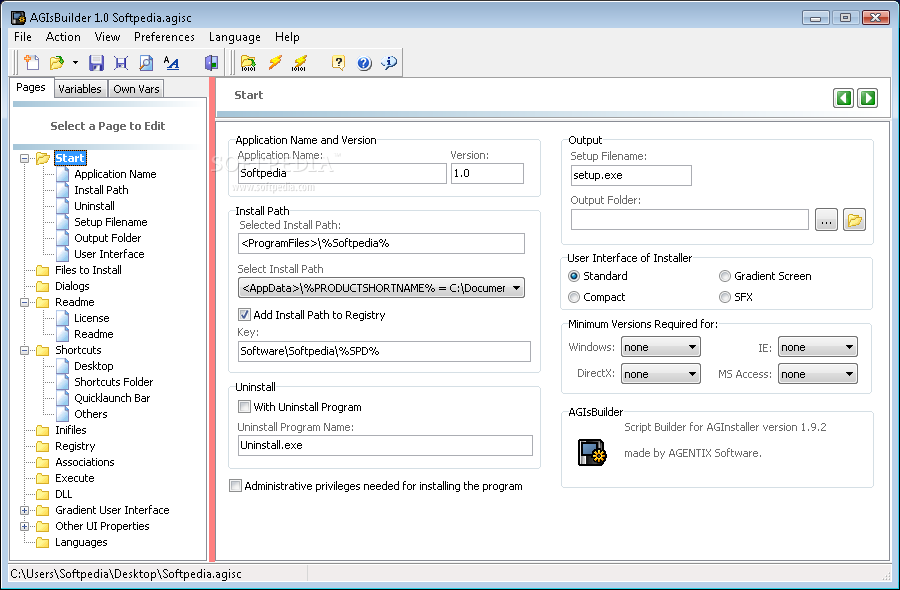Click the ... browse button for Output Folder
Image resolution: width=900 pixels, height=590 pixels.
pos(826,220)
